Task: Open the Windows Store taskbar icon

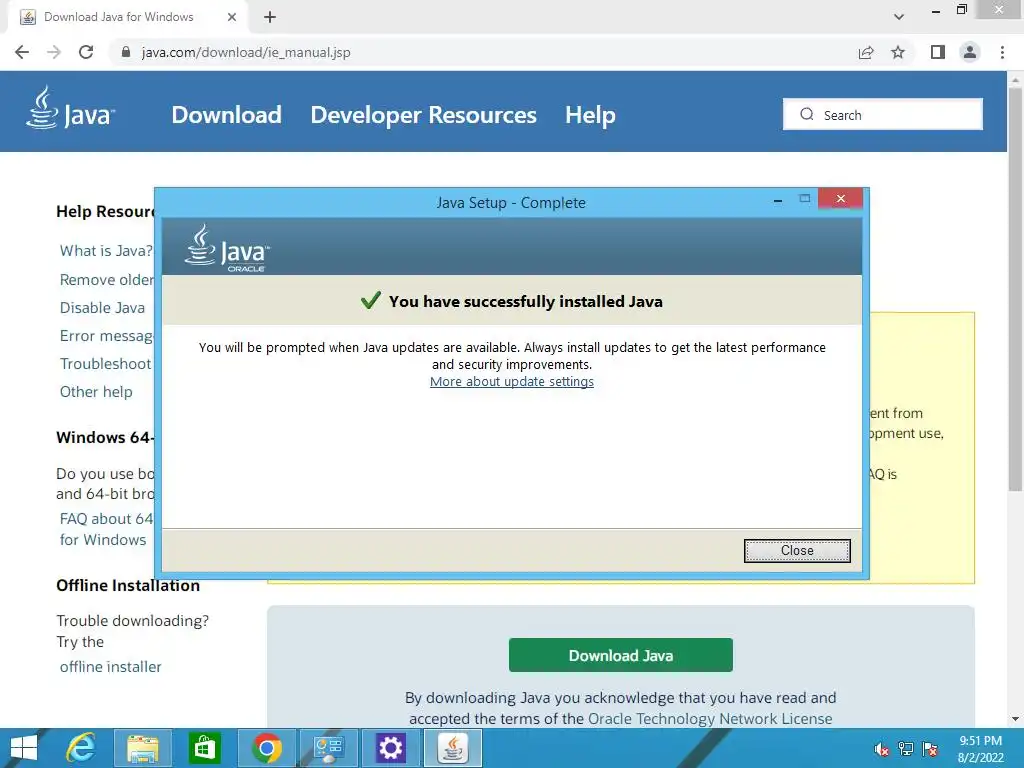Action: point(204,748)
